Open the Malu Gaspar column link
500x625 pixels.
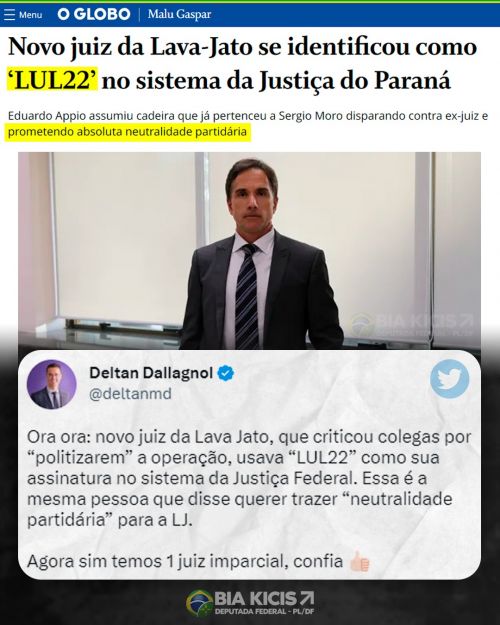[179, 14]
